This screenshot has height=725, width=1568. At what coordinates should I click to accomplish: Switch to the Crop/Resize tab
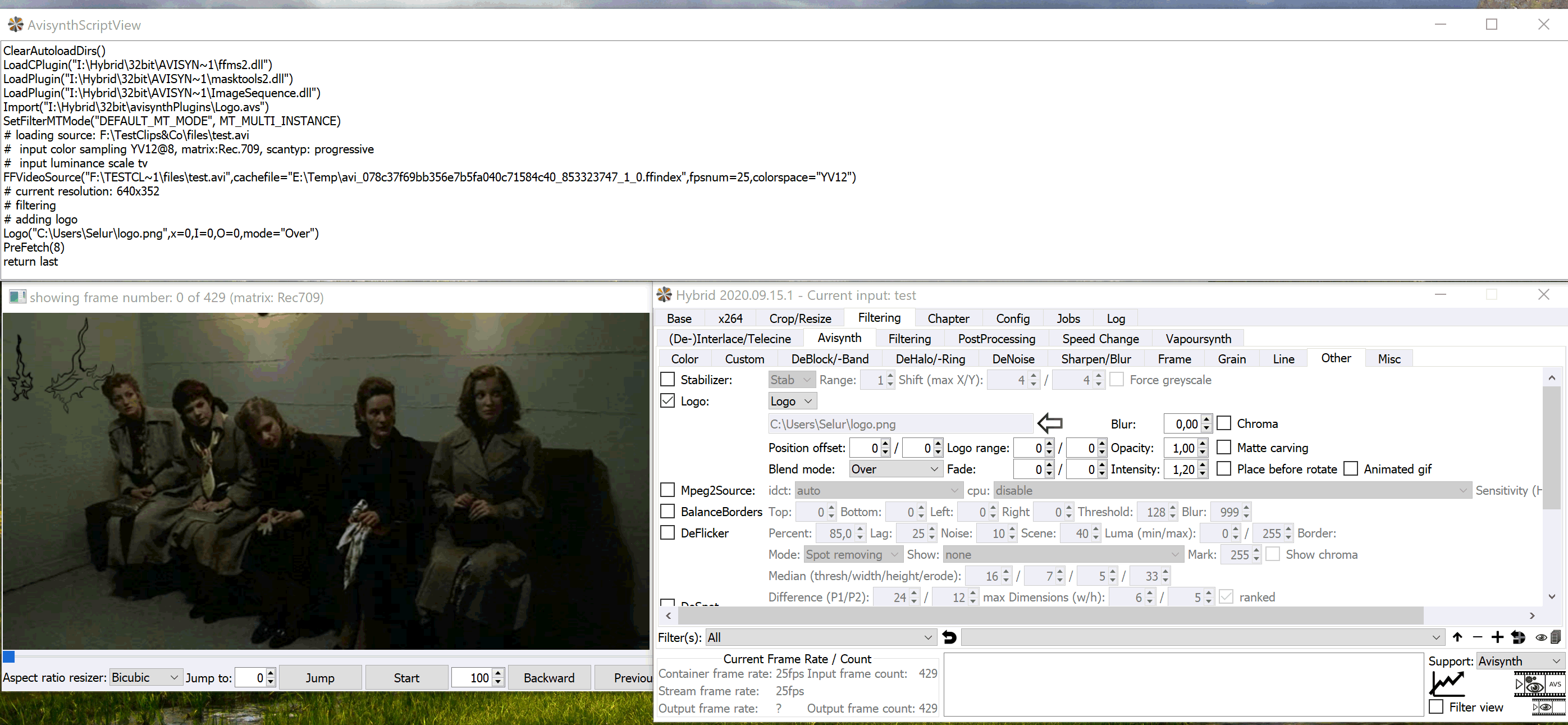pos(800,318)
